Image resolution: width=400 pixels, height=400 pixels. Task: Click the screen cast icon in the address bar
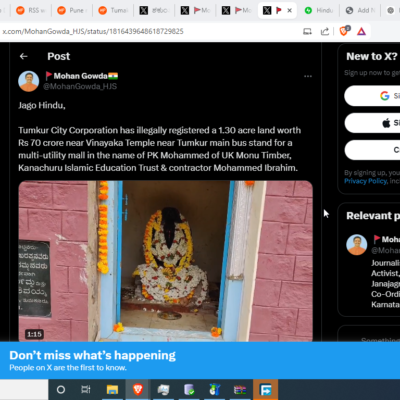(307, 31)
